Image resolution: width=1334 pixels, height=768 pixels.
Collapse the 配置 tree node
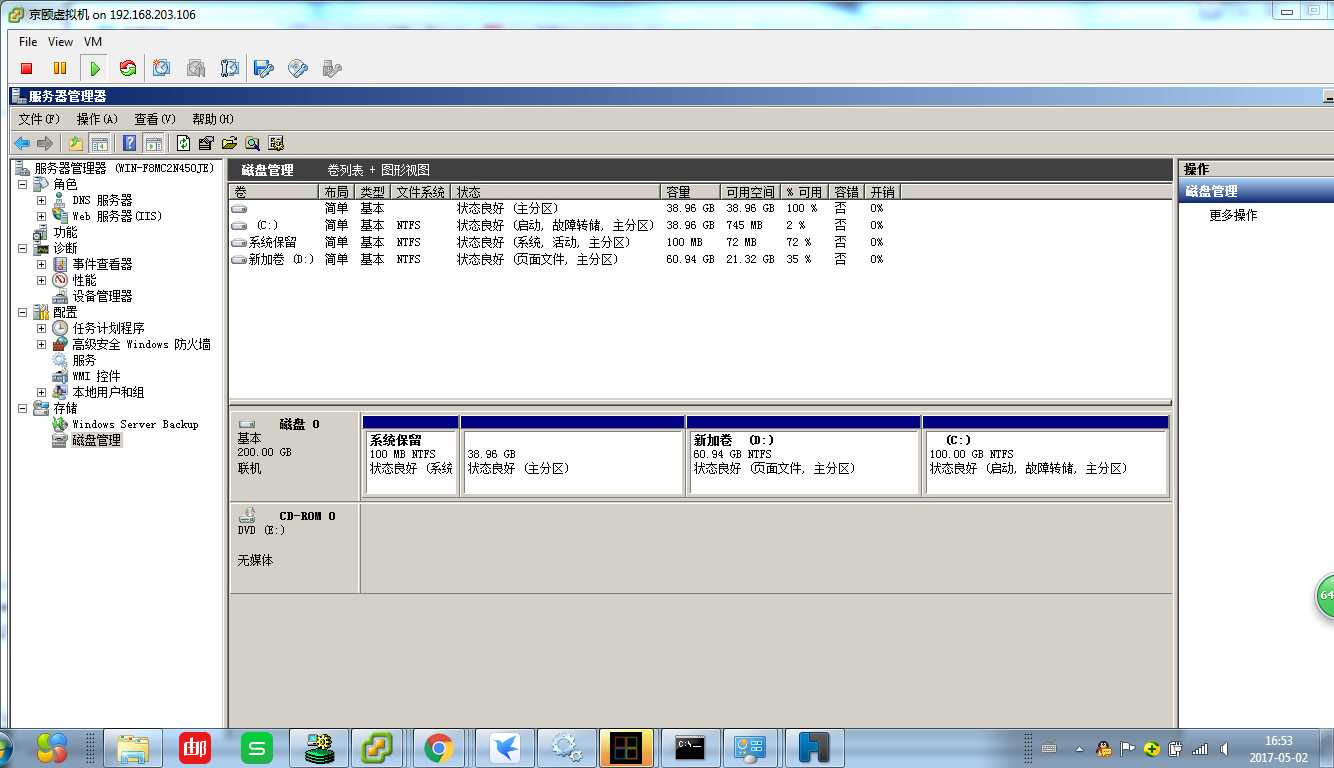tap(22, 312)
